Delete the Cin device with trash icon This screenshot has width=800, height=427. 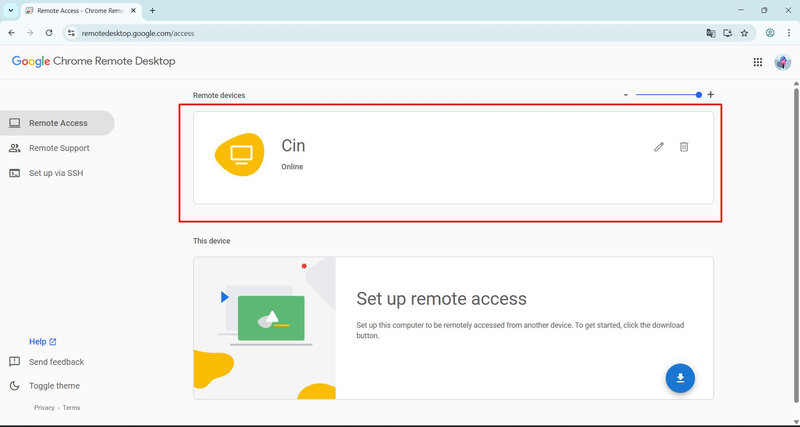pyautogui.click(x=684, y=147)
